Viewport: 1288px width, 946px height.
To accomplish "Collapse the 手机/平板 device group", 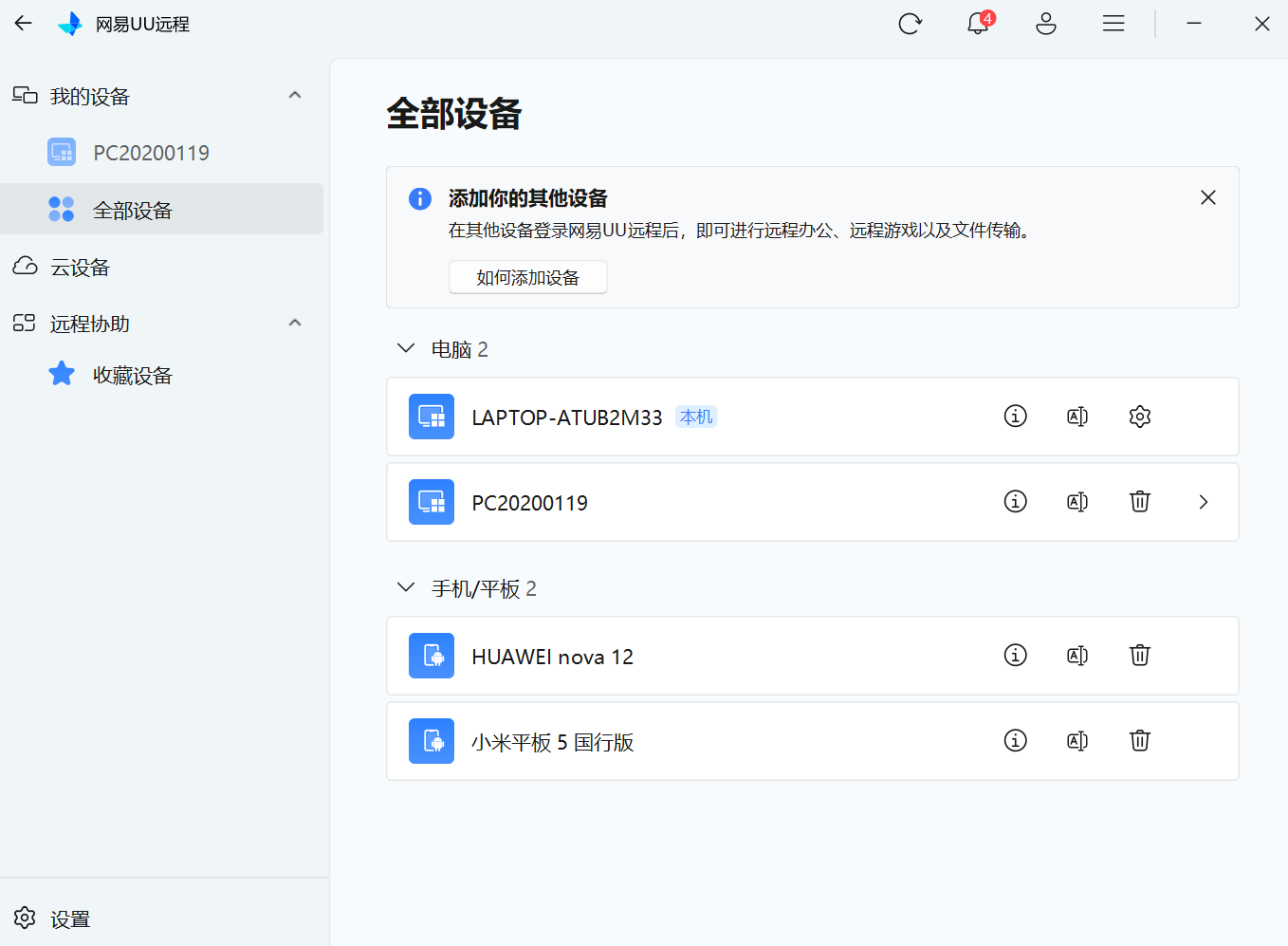I will [406, 588].
